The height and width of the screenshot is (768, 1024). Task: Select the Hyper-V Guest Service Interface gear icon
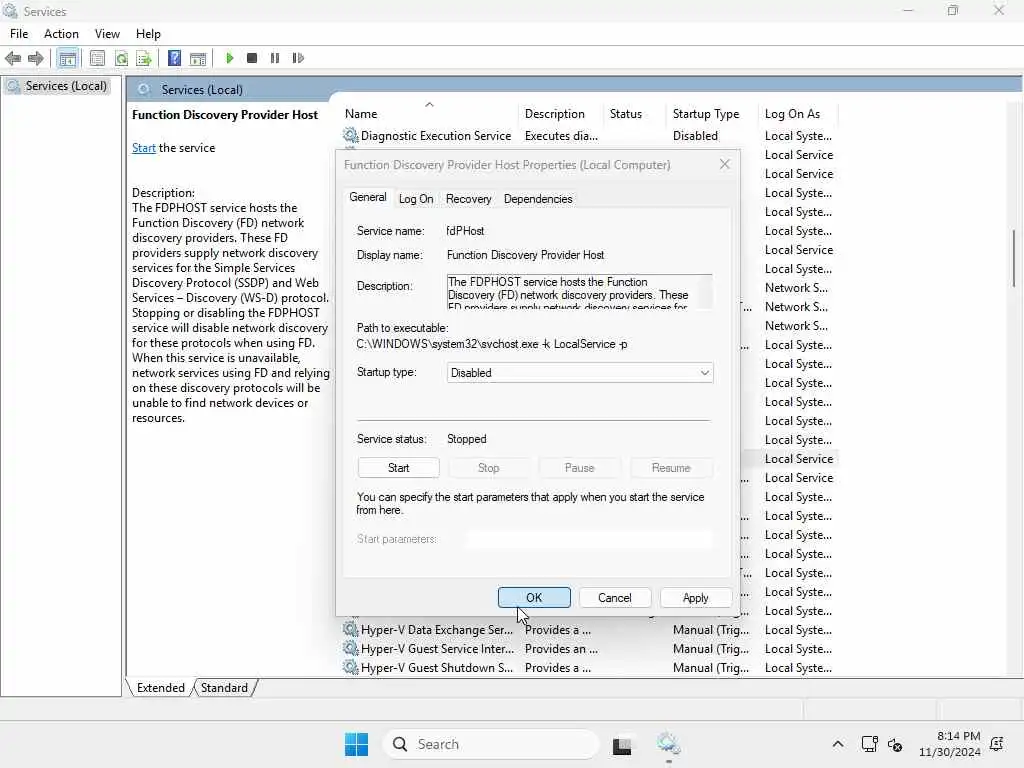pyautogui.click(x=351, y=648)
